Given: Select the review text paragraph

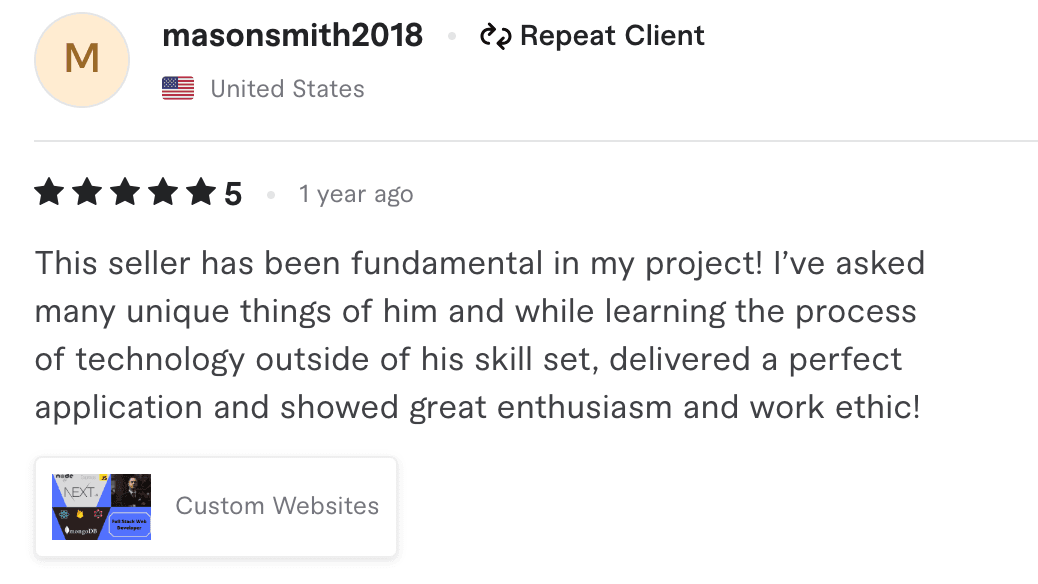Looking at the screenshot, I should (x=480, y=335).
